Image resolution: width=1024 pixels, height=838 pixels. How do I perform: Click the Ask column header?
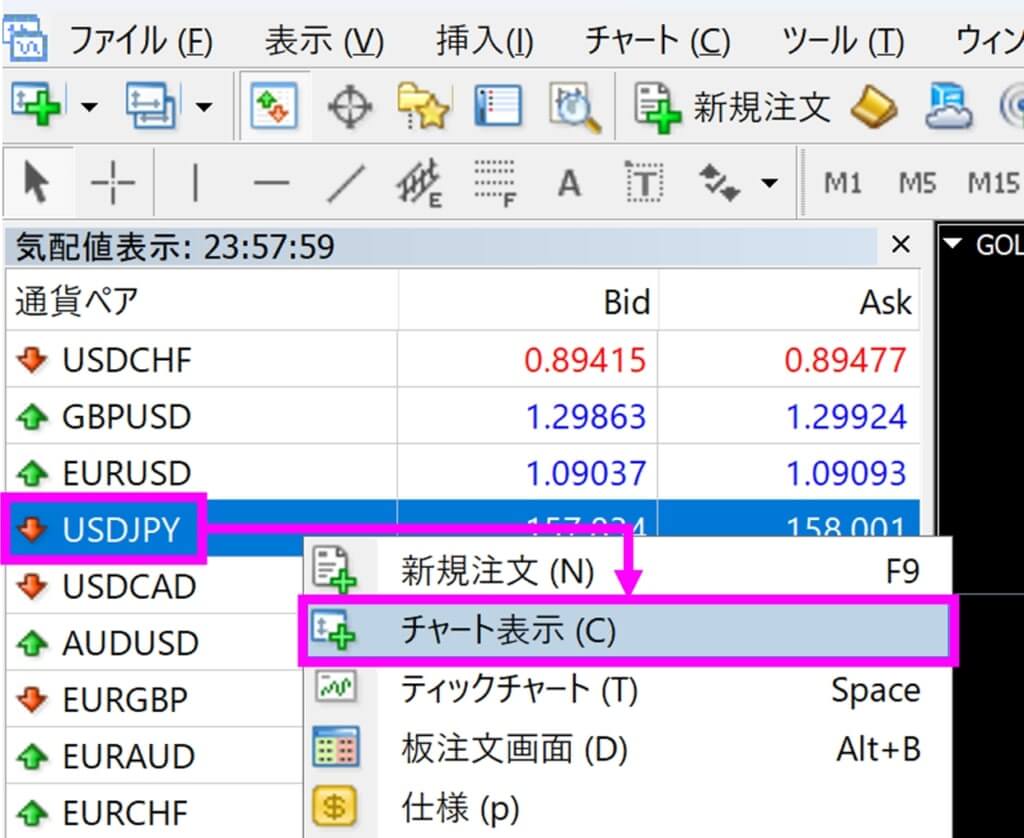point(789,302)
